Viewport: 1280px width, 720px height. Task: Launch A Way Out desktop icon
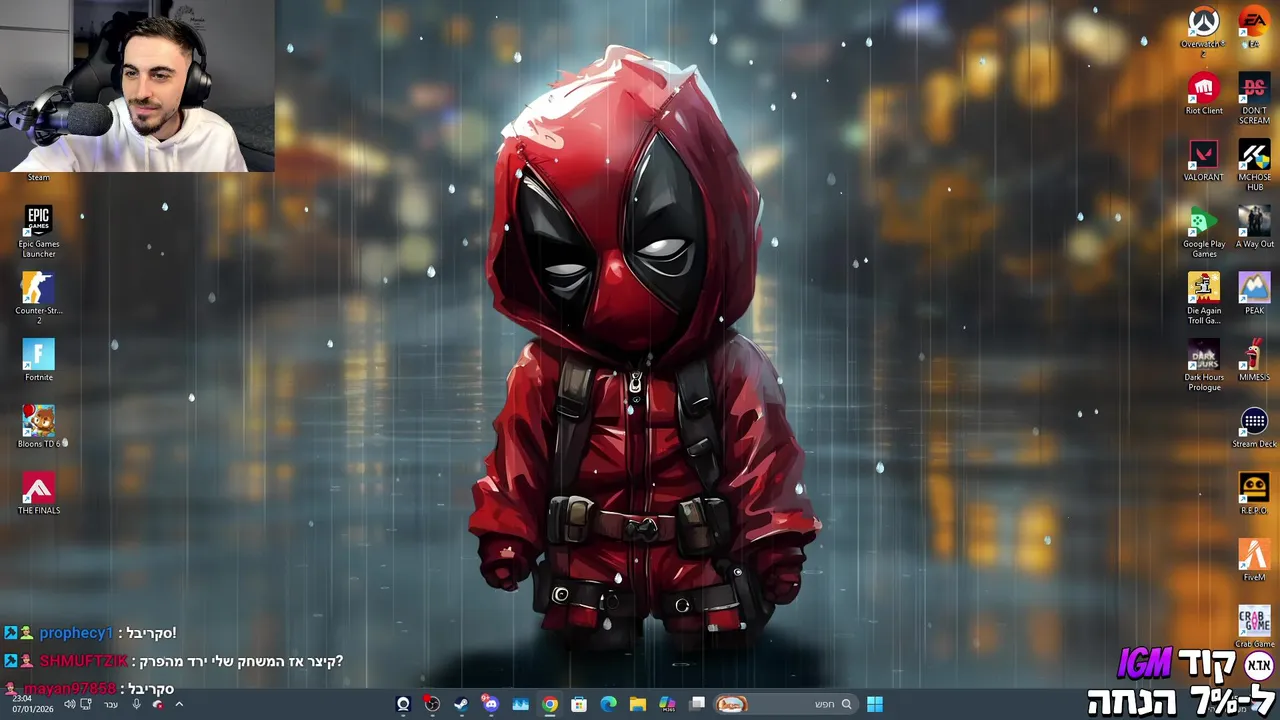tap(1254, 227)
